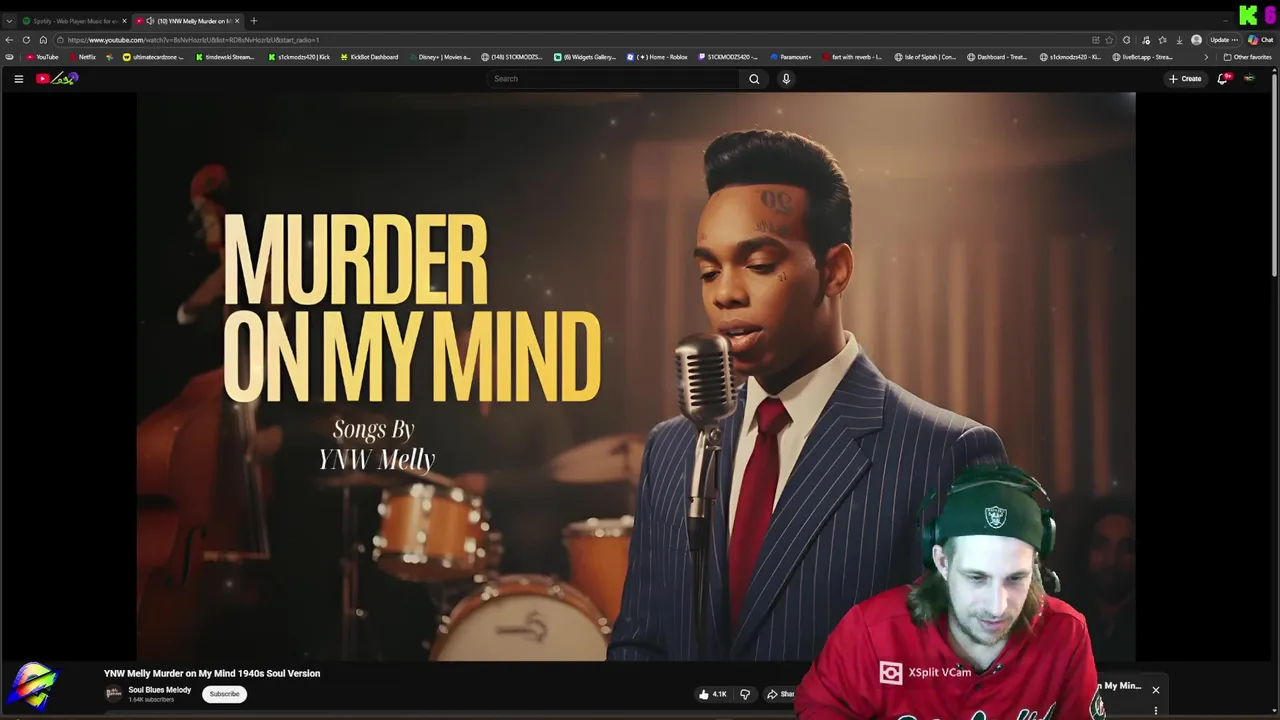The height and width of the screenshot is (720, 1280).
Task: Open the livebot.app bookmark
Action: [1143, 57]
